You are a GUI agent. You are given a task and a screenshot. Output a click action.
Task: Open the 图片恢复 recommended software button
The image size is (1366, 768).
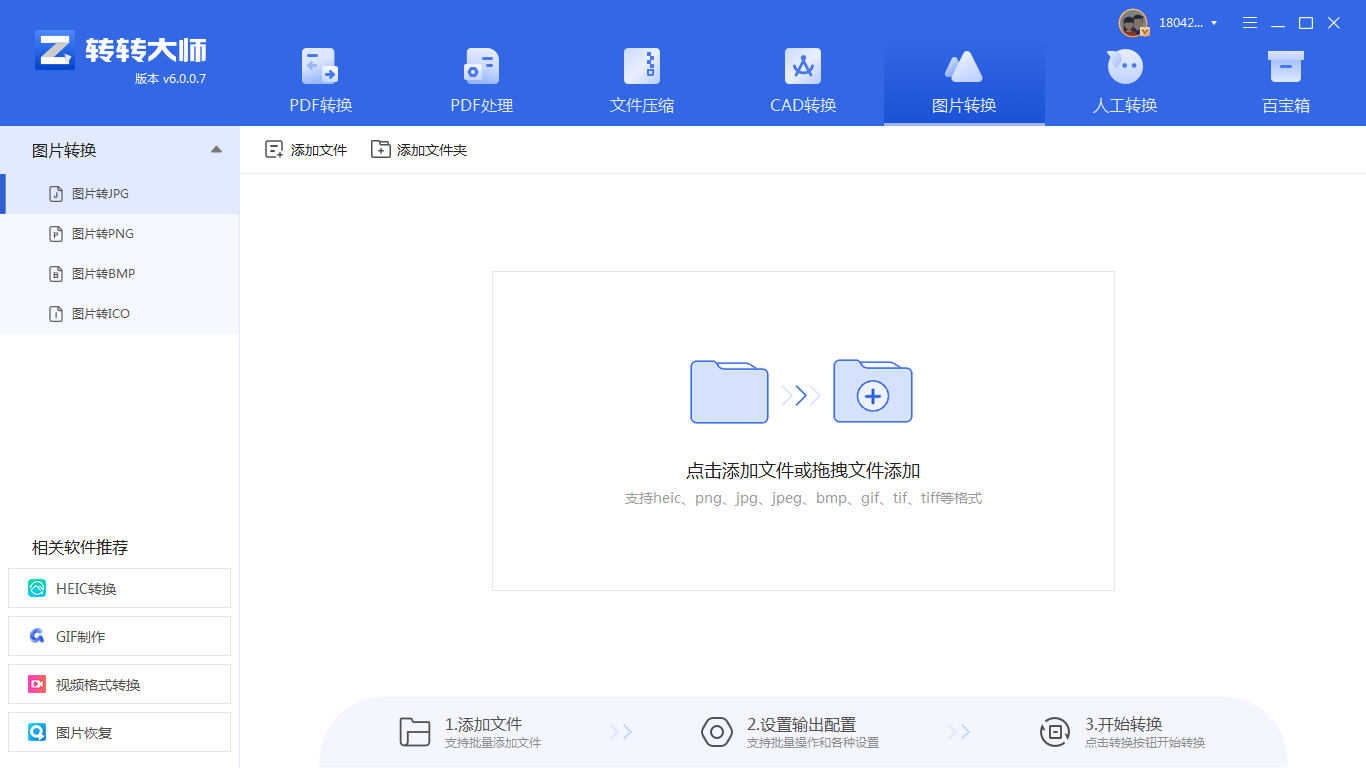pos(119,732)
